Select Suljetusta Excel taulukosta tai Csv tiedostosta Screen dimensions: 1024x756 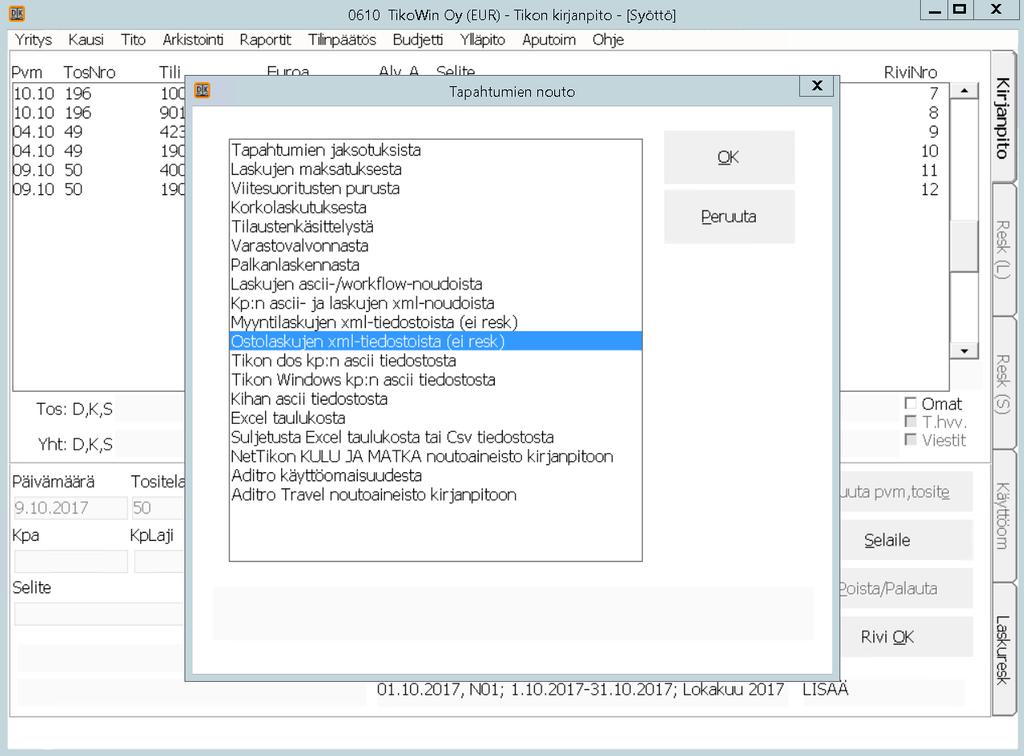tap(436, 437)
